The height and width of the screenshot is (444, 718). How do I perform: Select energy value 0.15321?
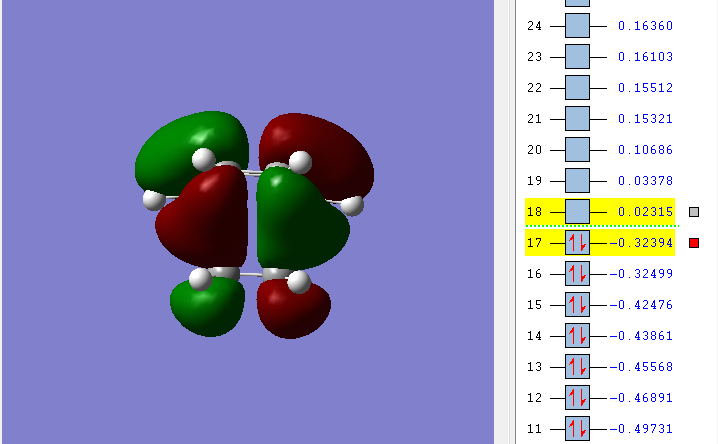645,119
